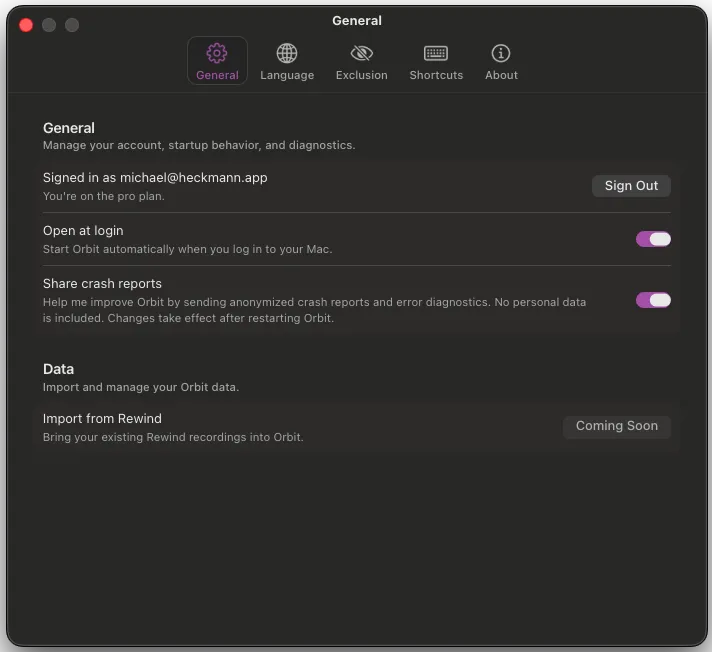Click the 'Import from Rewind' label
Image resolution: width=712 pixels, height=652 pixels.
102,419
